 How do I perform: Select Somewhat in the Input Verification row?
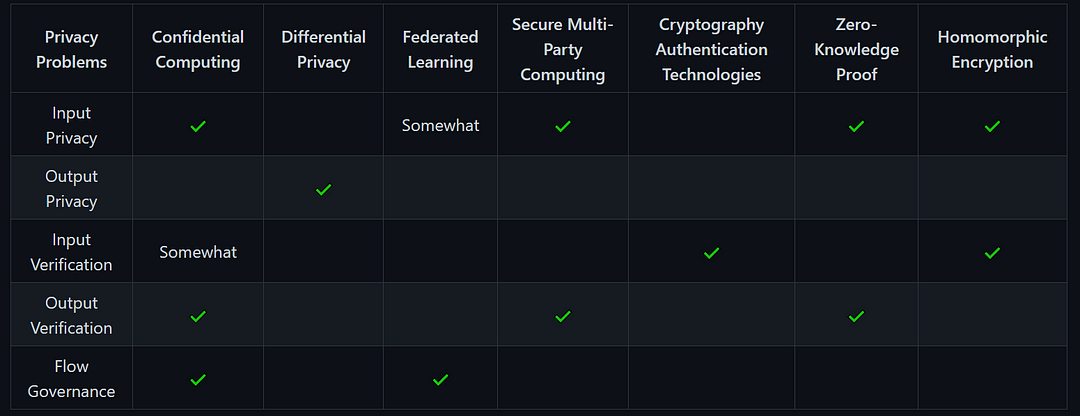[x=198, y=252]
